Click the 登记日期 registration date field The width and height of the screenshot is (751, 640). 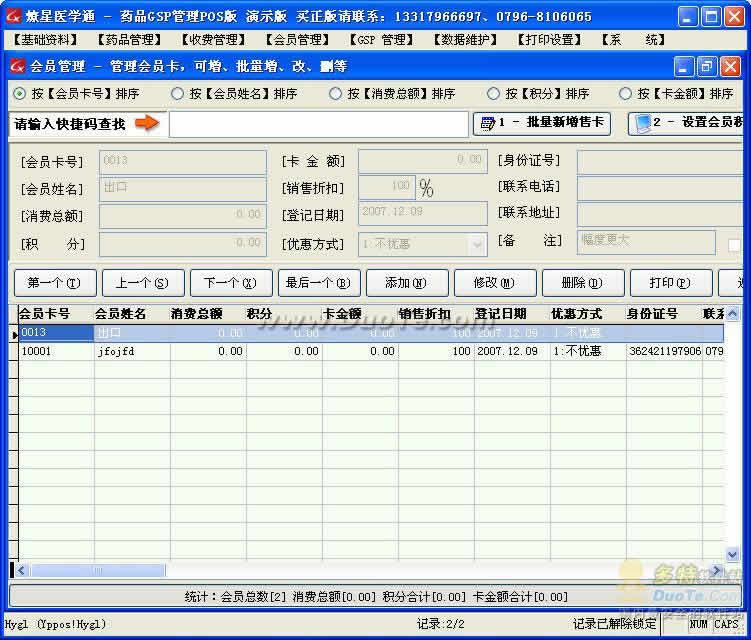[423, 214]
